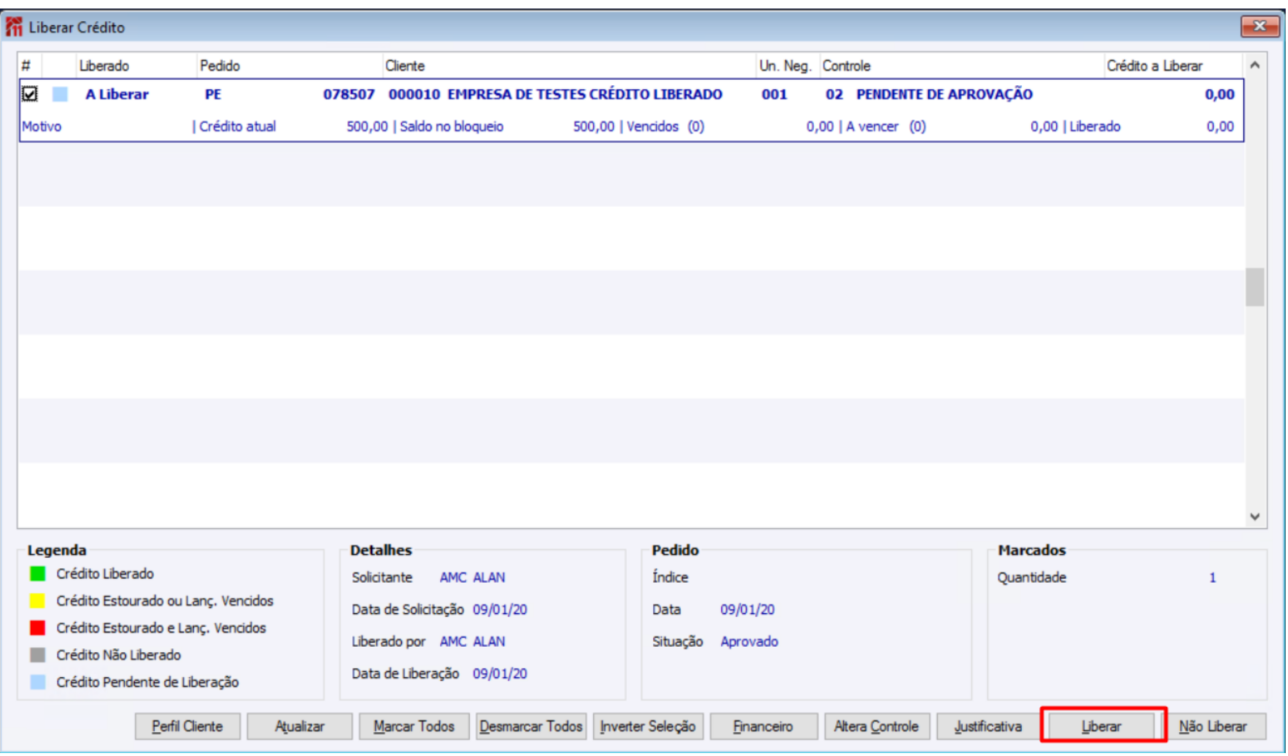Click the Índice label in Pedido panel
The image size is (1288, 756).
click(x=670, y=577)
